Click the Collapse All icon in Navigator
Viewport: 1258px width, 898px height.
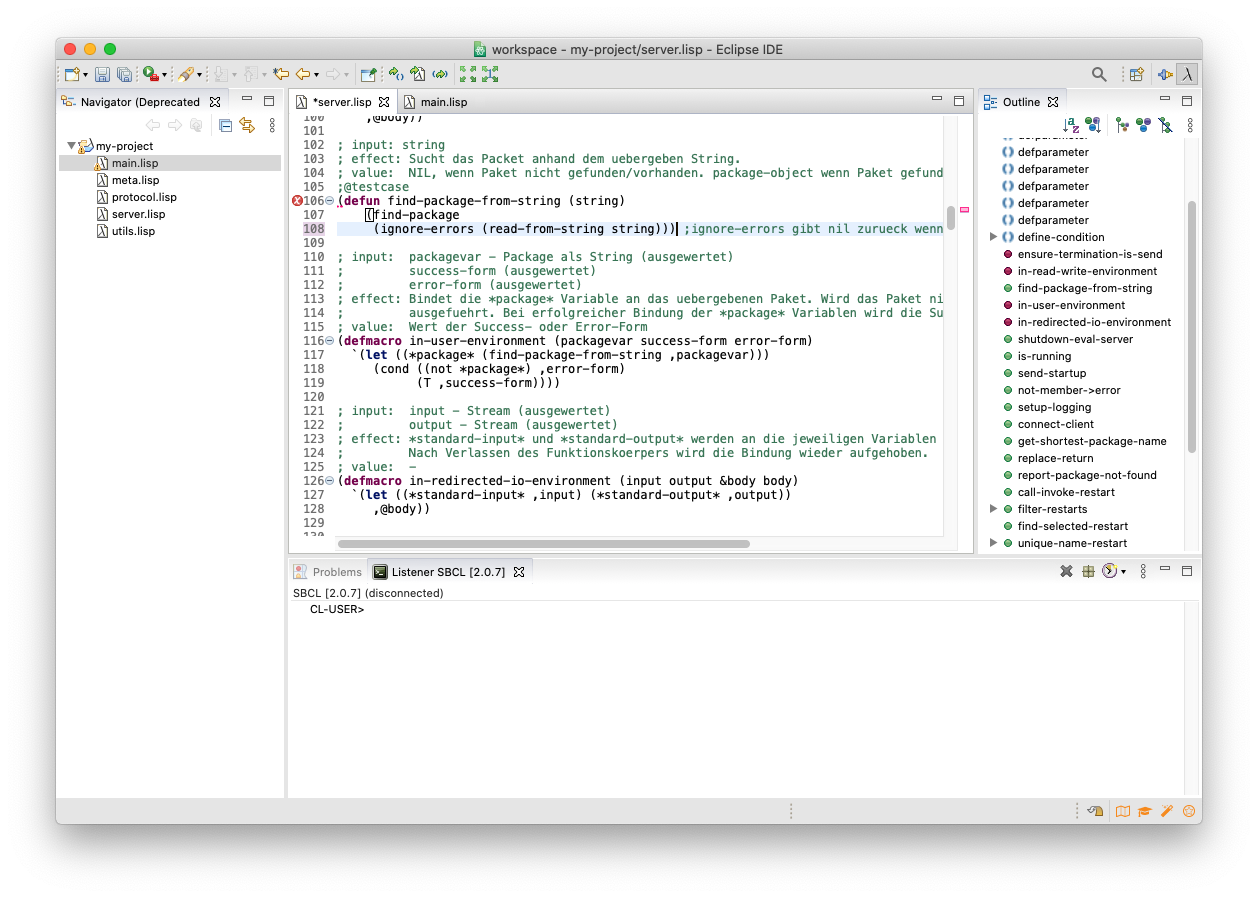coord(225,125)
